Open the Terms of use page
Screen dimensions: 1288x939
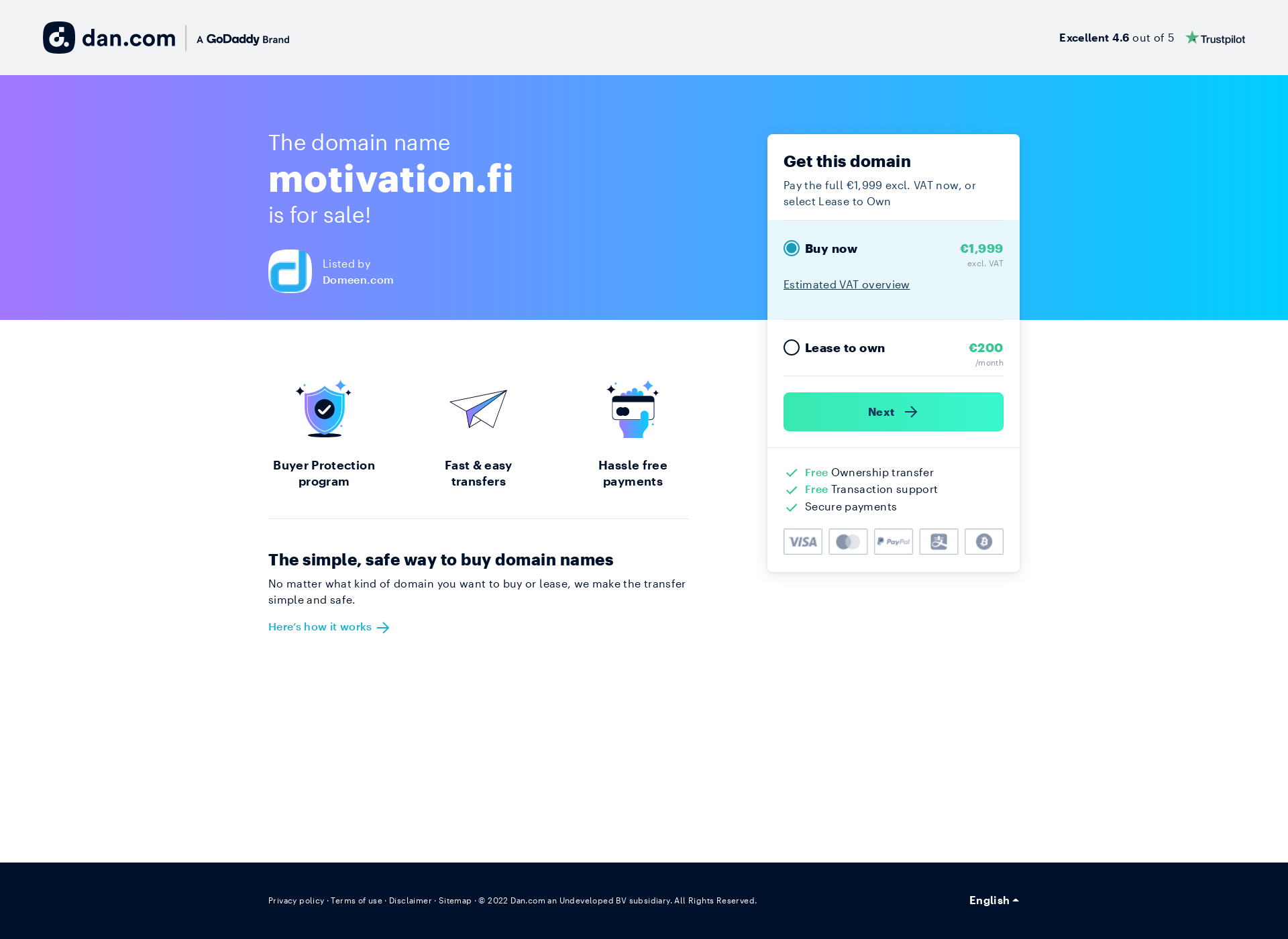357,900
